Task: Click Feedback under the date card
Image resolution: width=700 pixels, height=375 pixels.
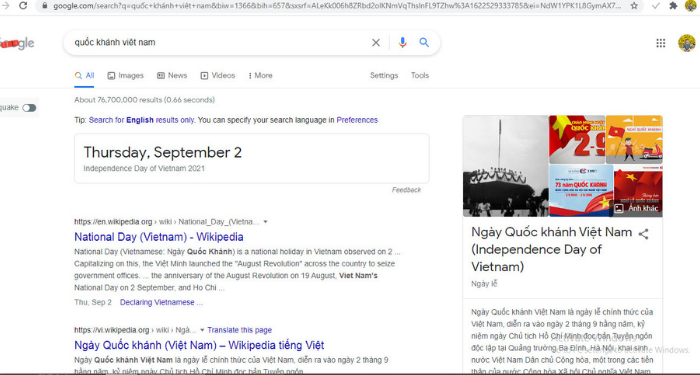Action: (406, 190)
